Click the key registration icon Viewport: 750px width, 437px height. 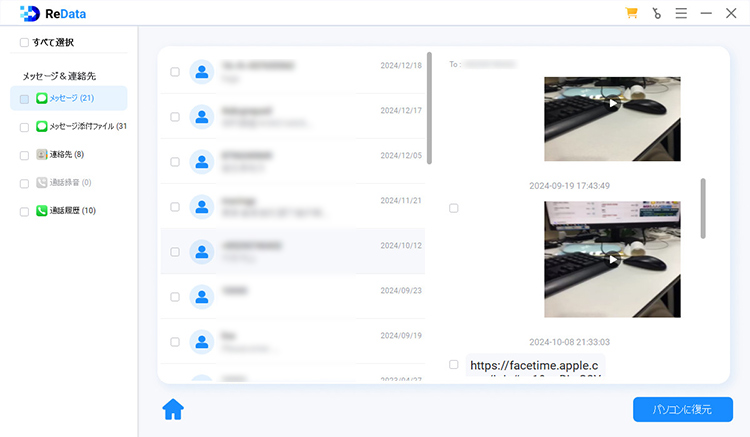[x=656, y=13]
